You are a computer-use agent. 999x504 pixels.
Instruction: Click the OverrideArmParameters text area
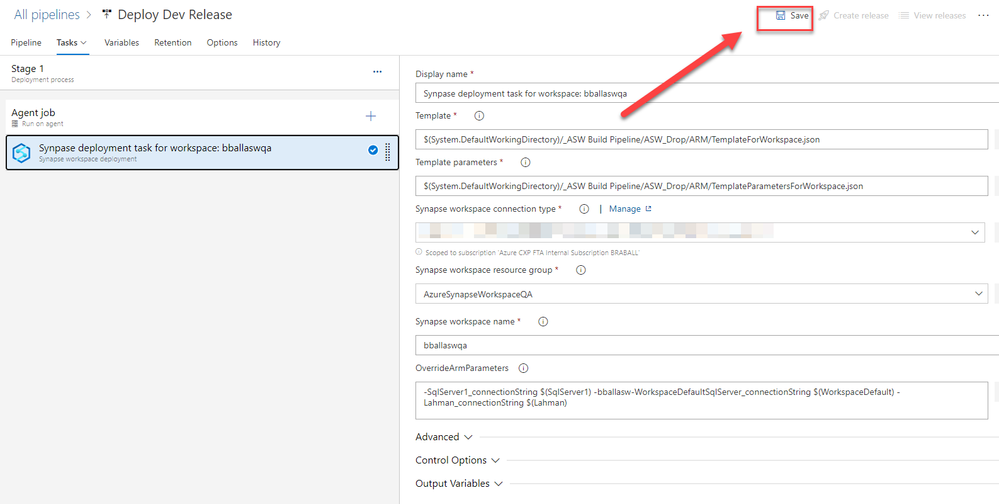(x=701, y=400)
